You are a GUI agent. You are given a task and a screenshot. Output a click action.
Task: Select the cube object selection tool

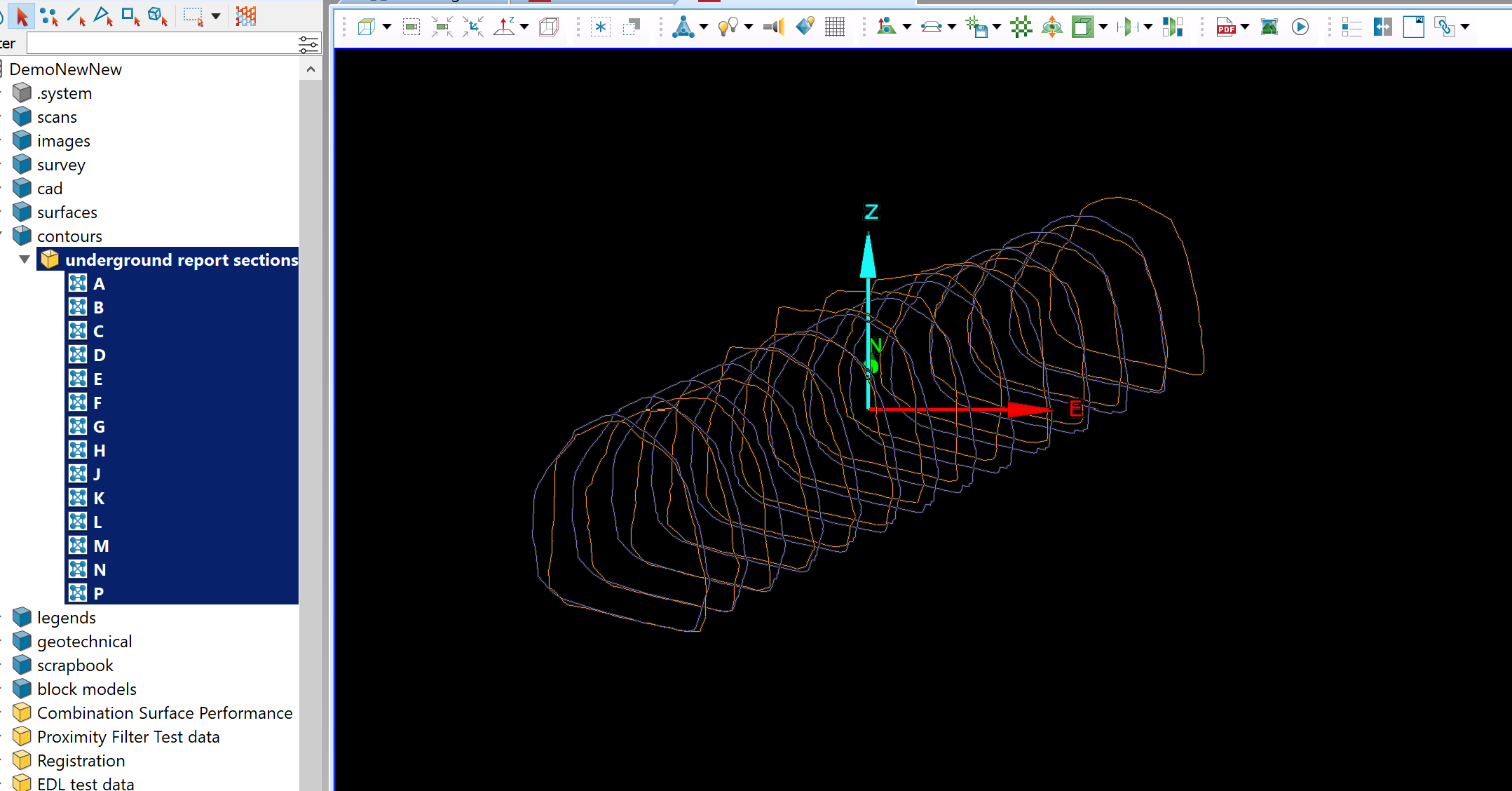(157, 17)
